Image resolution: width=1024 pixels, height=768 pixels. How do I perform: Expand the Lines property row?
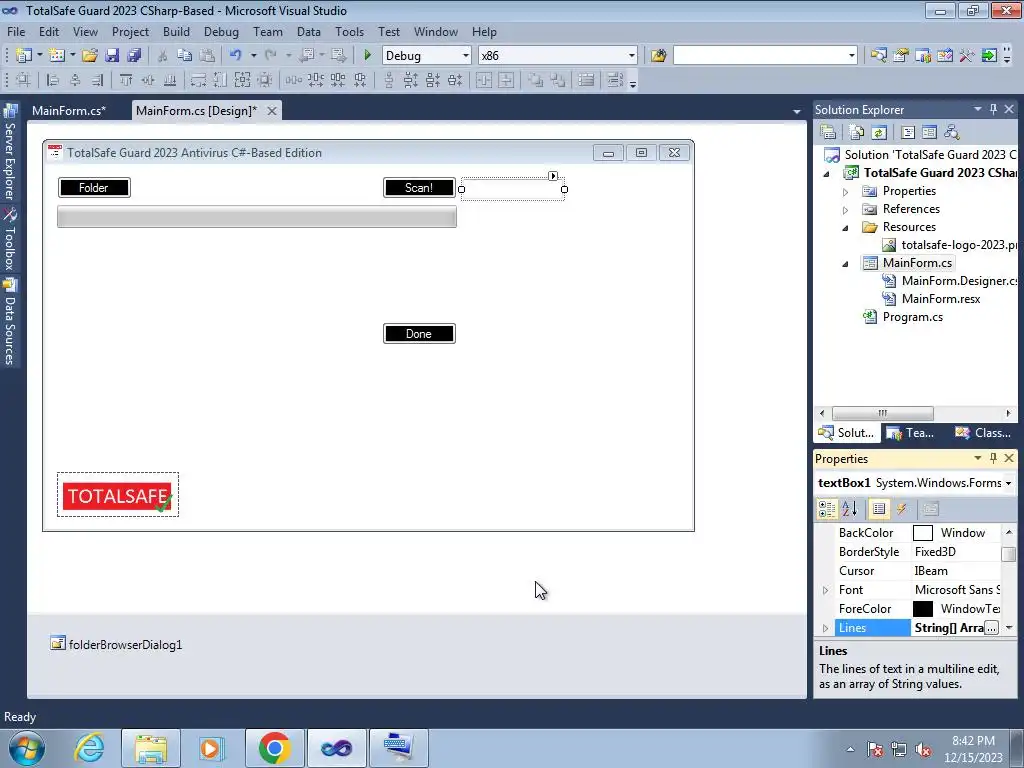point(825,628)
